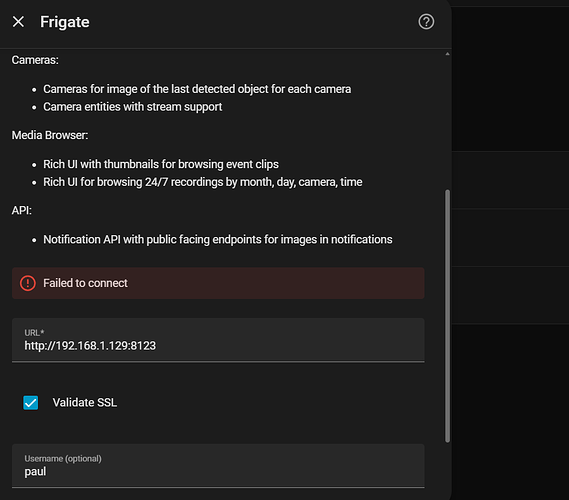Viewport: 569px width, 500px height.
Task: Click "Rich UI for browsing 24/7 recordings" line
Action: pos(202,182)
